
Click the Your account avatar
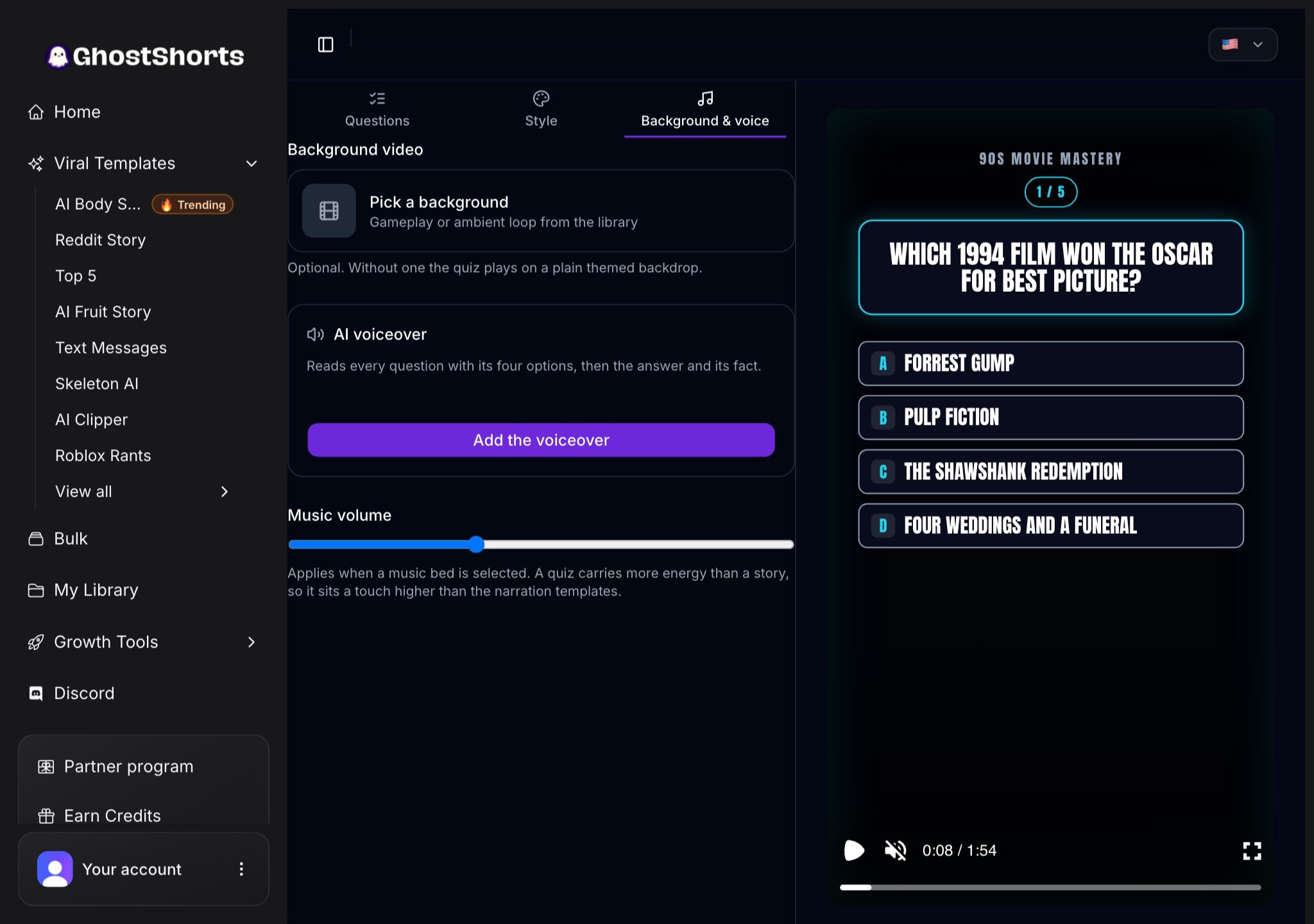click(55, 869)
